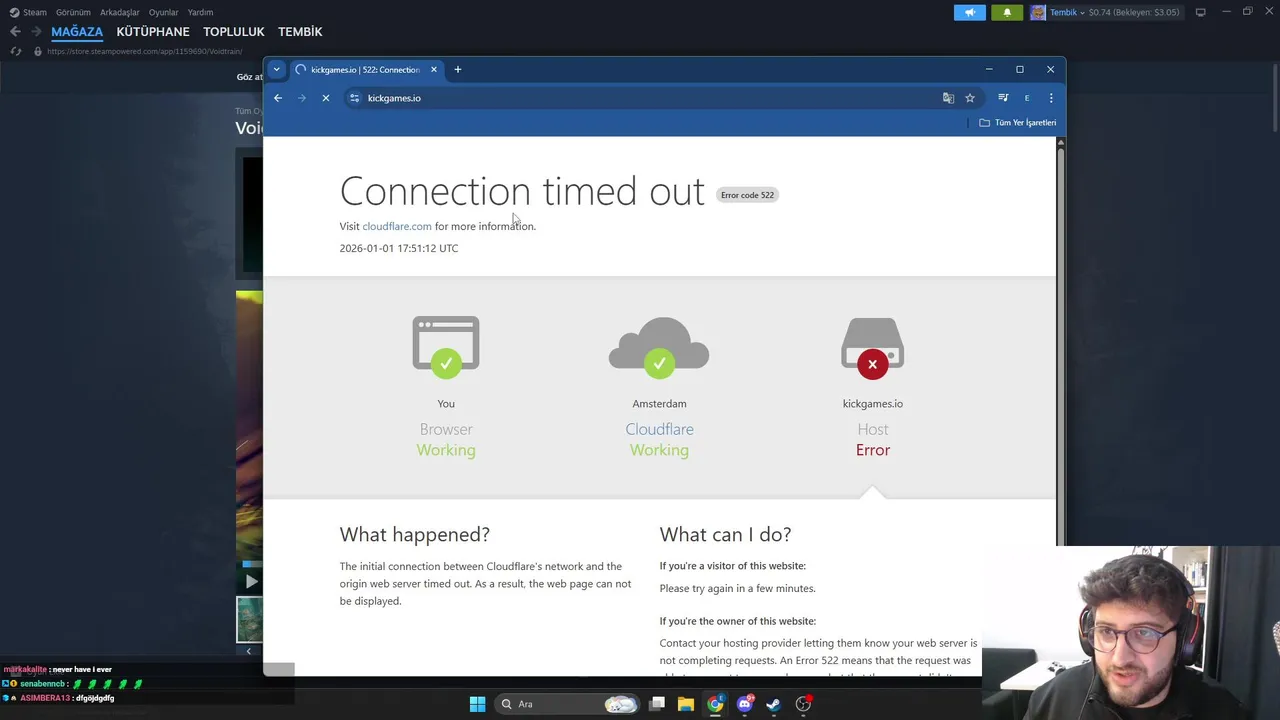Switch to MAĞAZA tab in Steam
The height and width of the screenshot is (720, 1280).
[x=77, y=32]
